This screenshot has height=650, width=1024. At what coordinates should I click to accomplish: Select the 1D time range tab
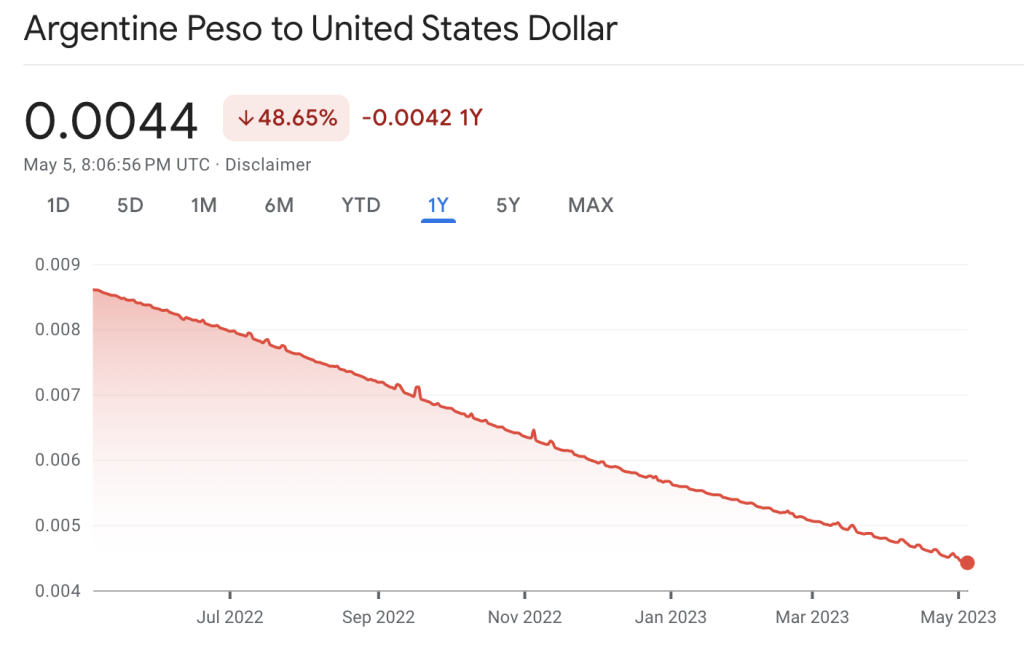pyautogui.click(x=58, y=206)
